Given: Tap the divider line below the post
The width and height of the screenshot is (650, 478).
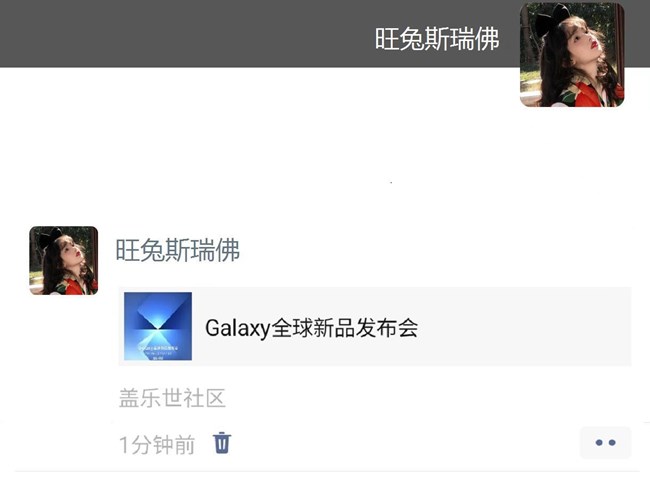Looking at the screenshot, I should point(327,471).
